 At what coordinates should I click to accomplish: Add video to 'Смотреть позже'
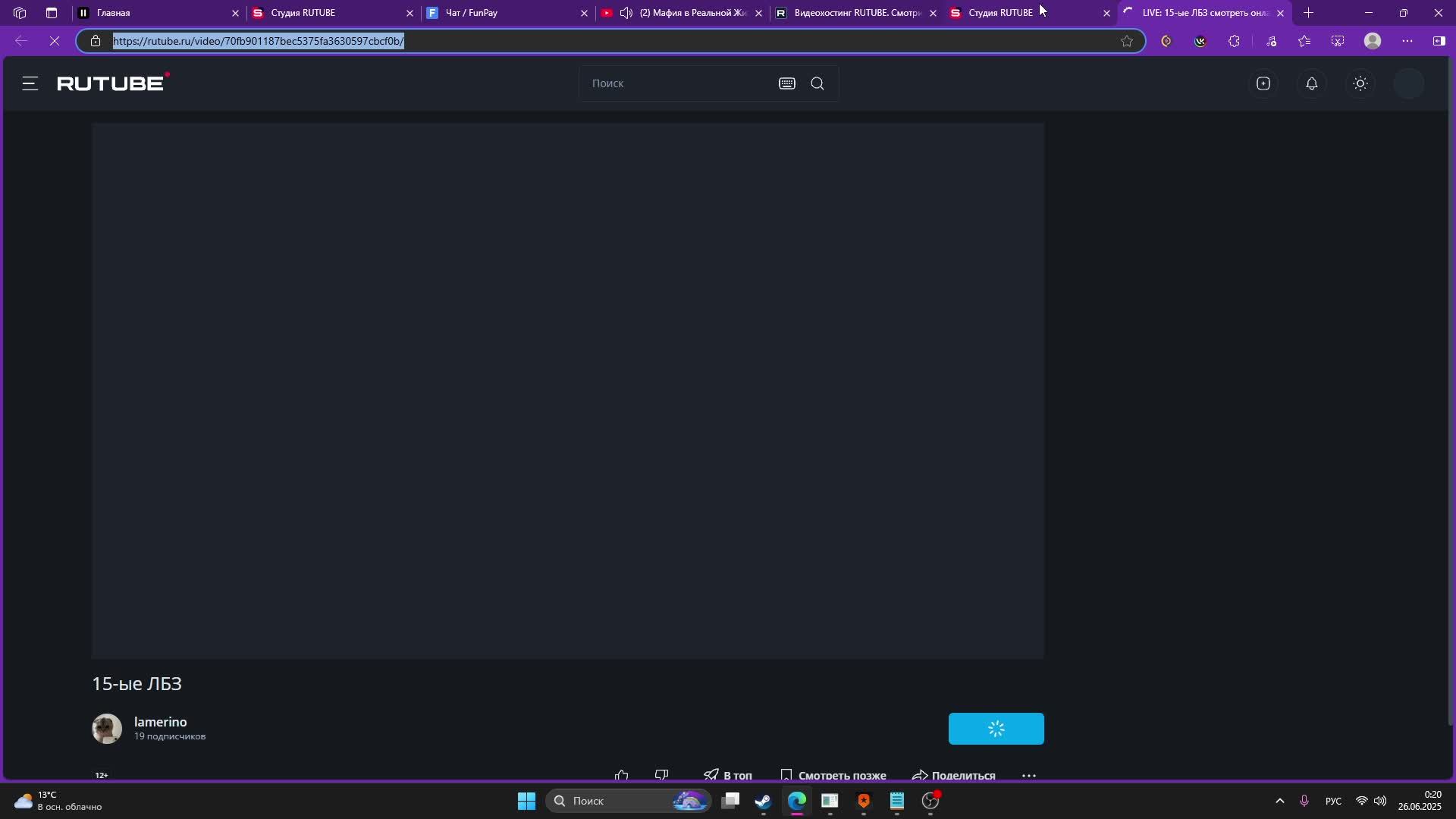pyautogui.click(x=833, y=775)
